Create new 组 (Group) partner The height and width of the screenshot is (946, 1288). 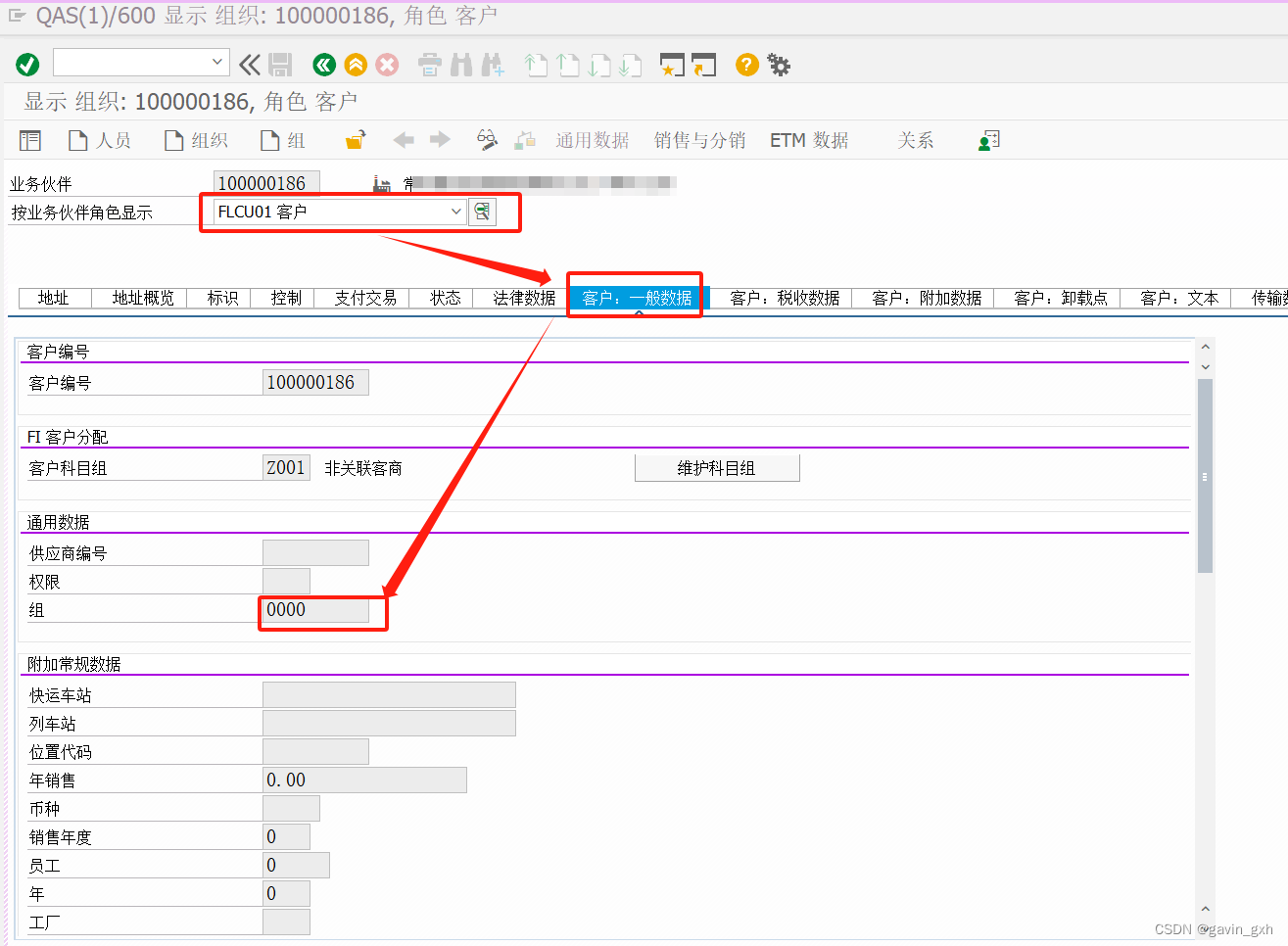(x=283, y=140)
